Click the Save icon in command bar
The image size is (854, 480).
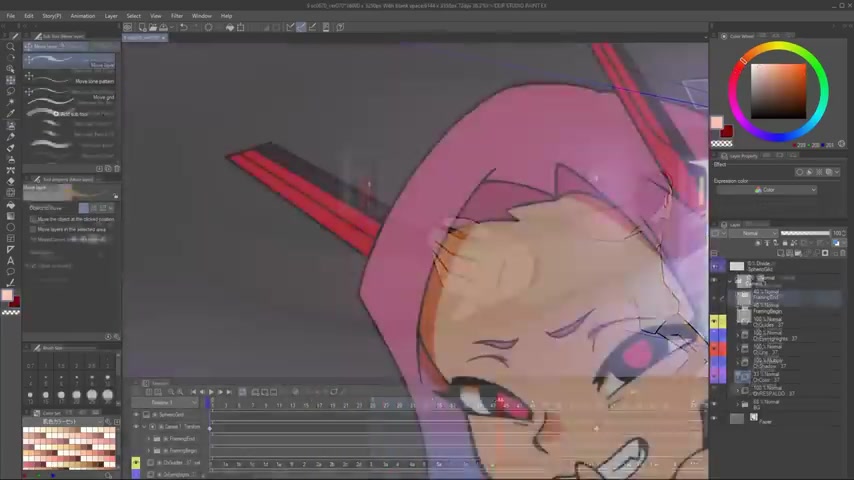point(163,27)
